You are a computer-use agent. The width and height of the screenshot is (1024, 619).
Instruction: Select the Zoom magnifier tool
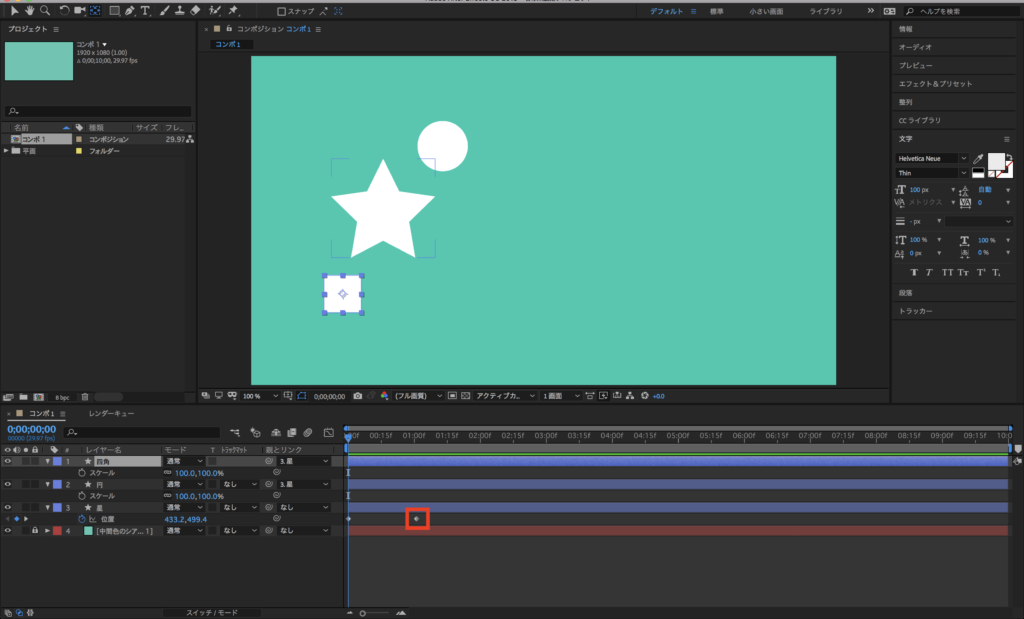44,11
